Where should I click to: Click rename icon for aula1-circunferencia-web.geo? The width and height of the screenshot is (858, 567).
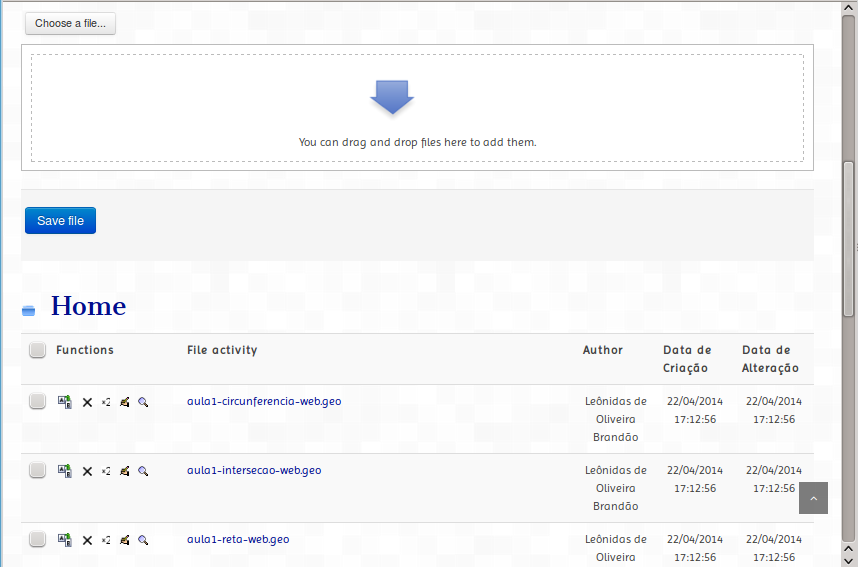point(65,402)
